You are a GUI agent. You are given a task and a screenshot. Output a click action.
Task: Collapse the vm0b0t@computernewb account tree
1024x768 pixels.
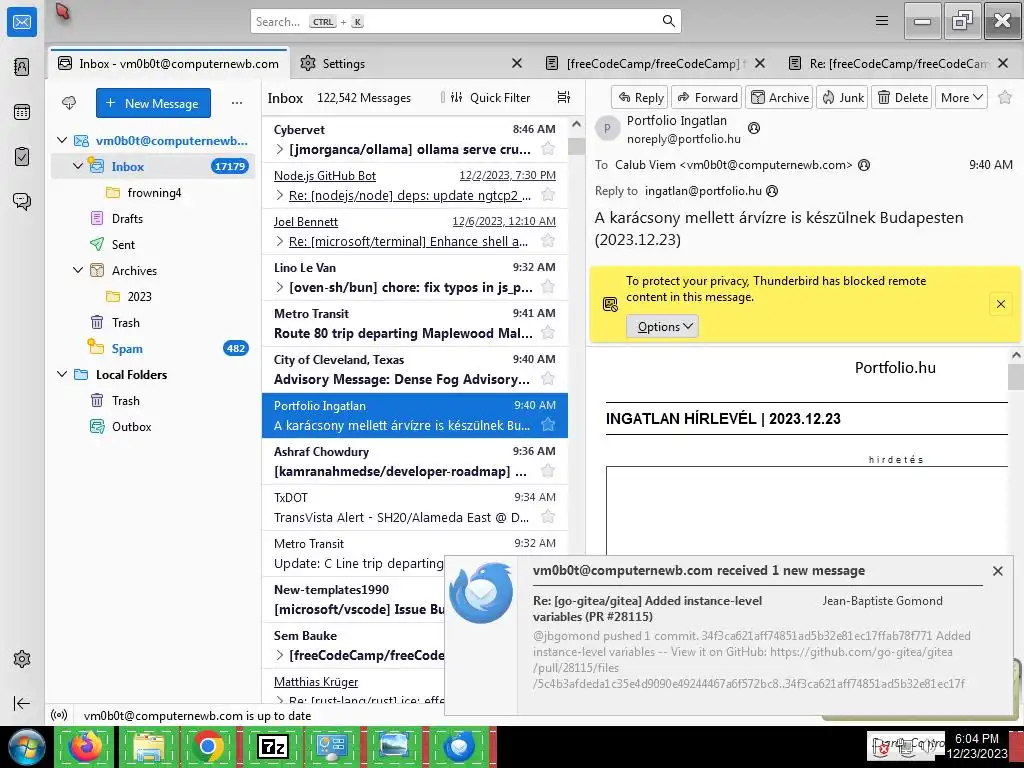(x=62, y=140)
